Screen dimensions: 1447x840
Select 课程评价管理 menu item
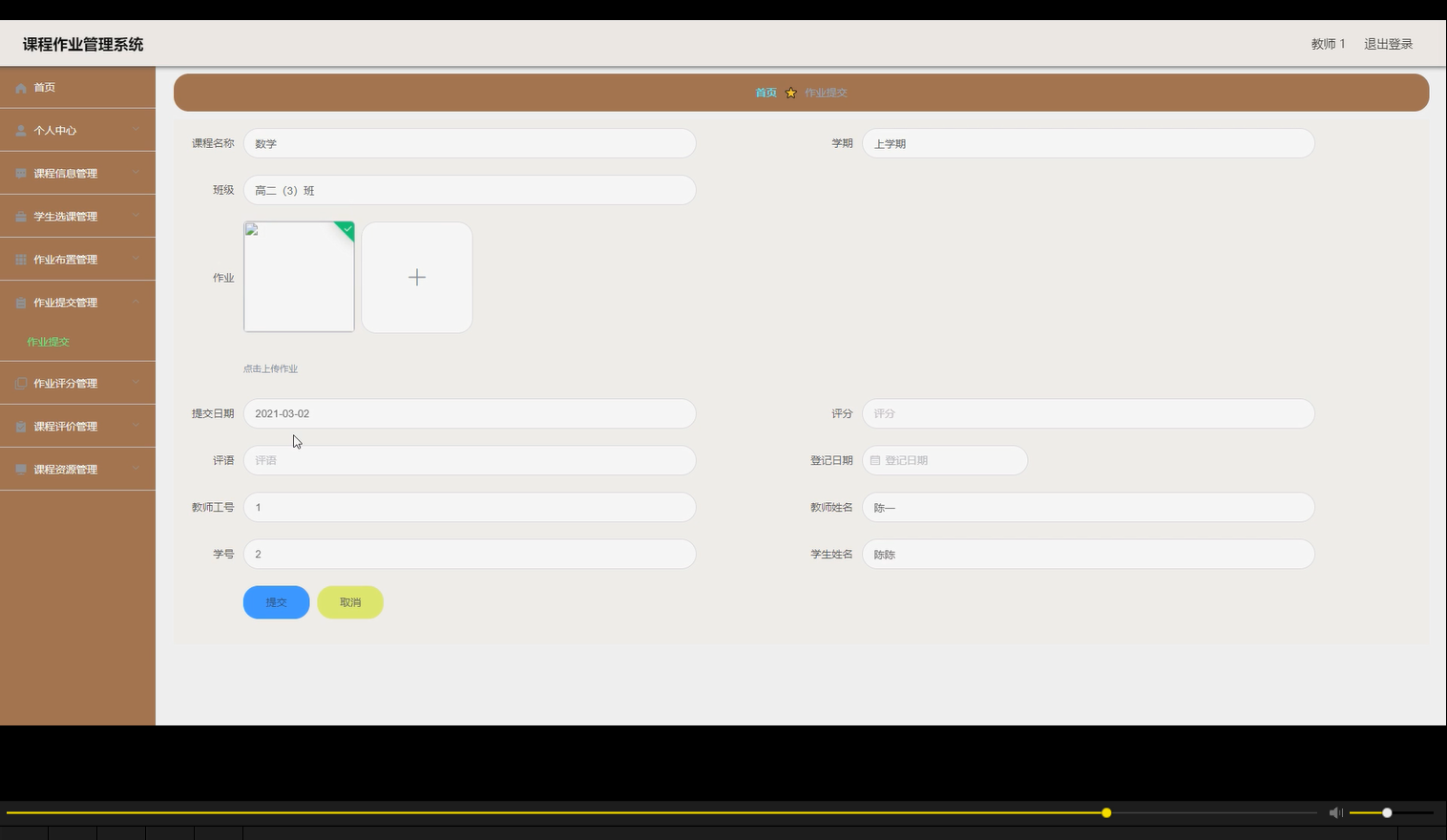tap(77, 426)
